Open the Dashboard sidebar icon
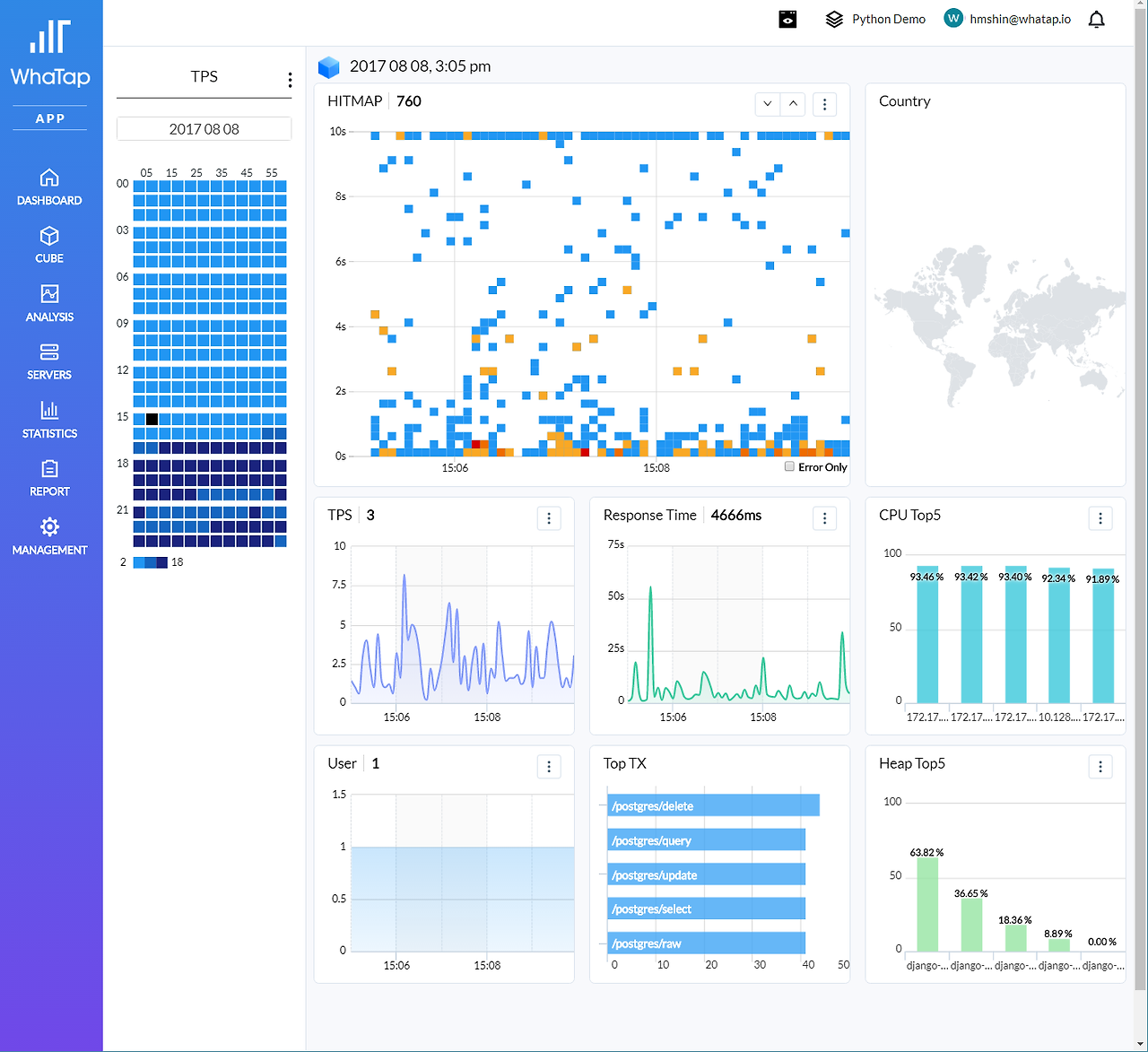1148x1052 pixels. (49, 178)
